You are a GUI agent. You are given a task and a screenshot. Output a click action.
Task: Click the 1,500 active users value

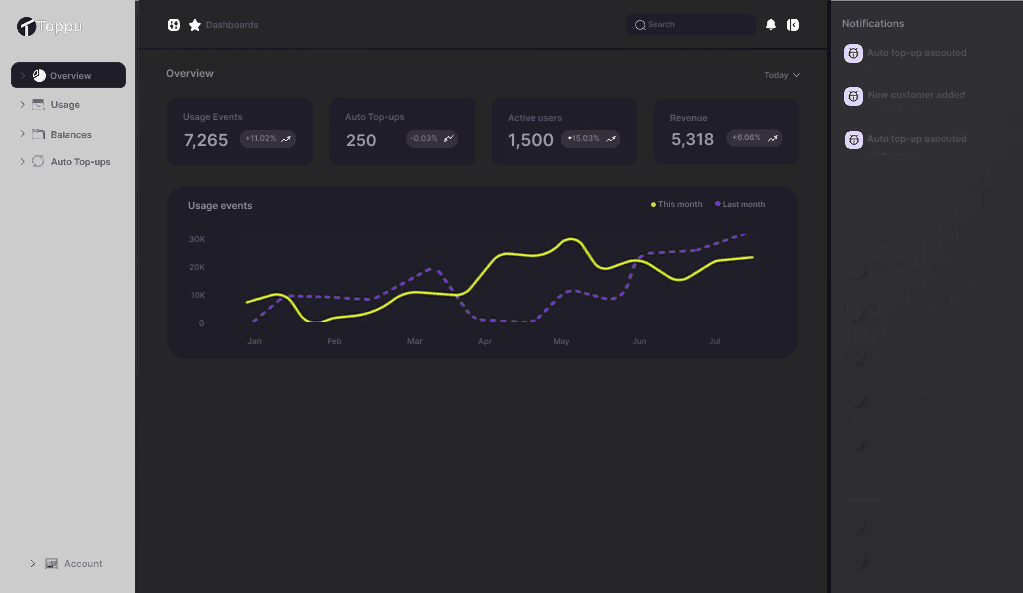click(x=530, y=140)
